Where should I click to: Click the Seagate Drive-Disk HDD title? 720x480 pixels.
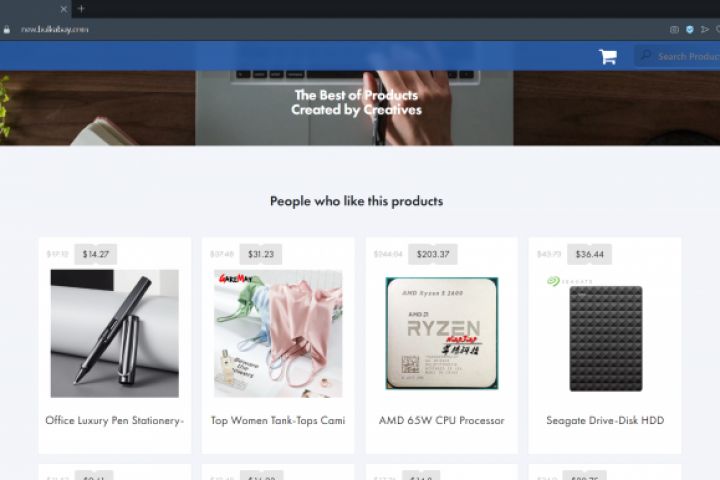[x=605, y=421]
